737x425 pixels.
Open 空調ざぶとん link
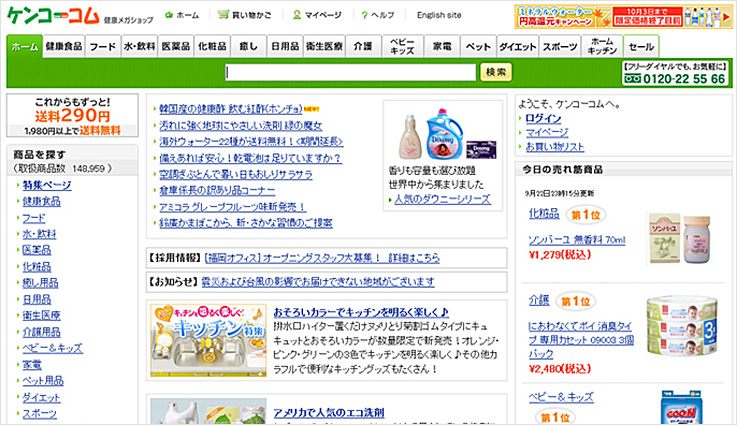235,174
